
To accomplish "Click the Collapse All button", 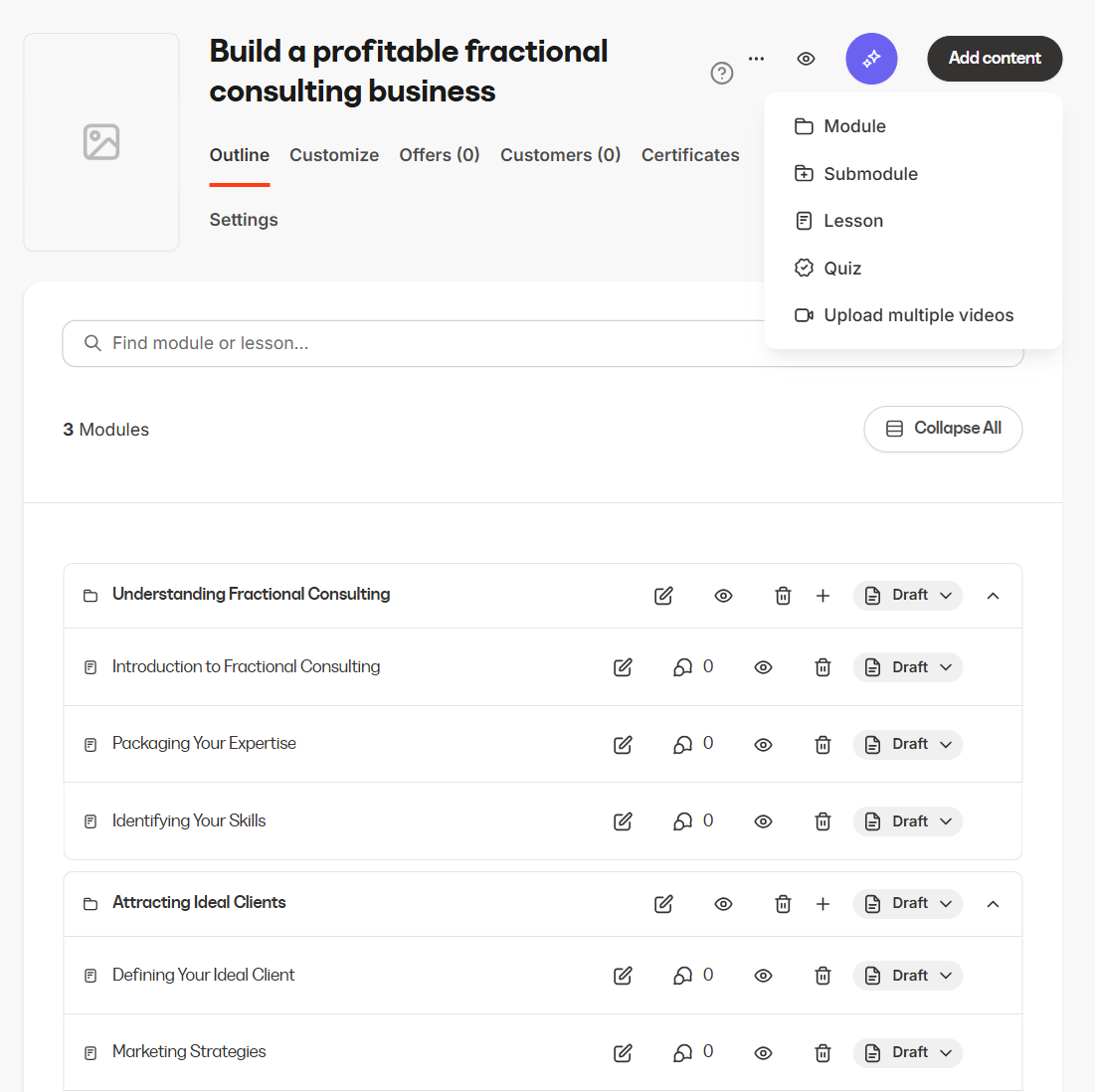I will (x=943, y=429).
